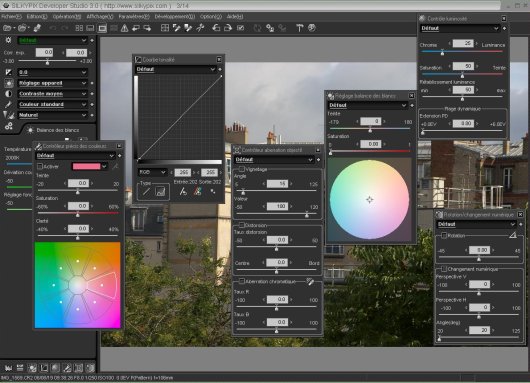Click the gear icon beside the green preset

[x=8, y=40]
